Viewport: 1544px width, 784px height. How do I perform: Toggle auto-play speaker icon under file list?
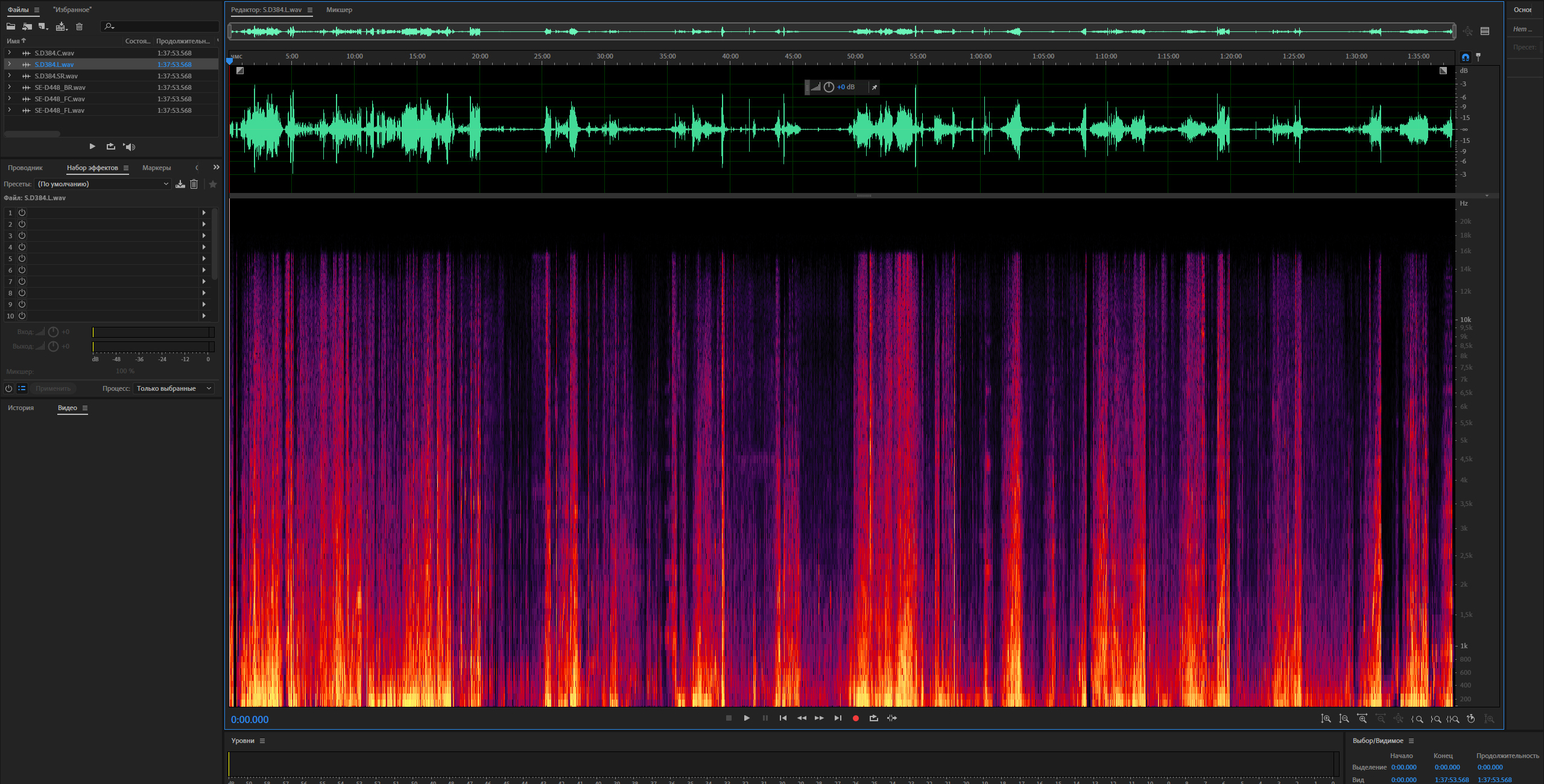click(x=129, y=147)
